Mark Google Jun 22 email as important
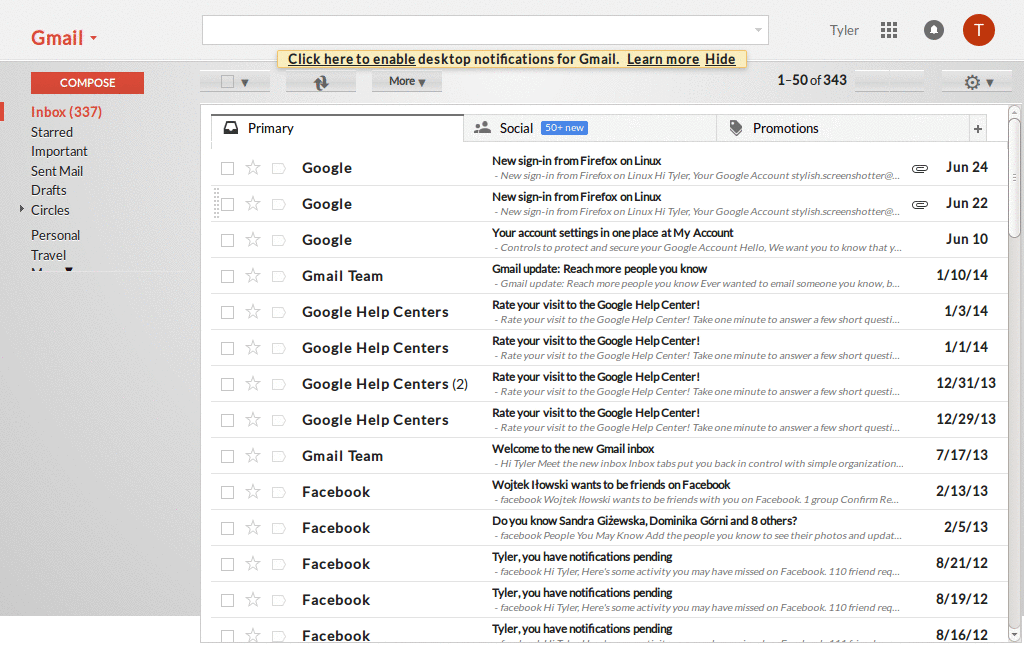This screenshot has height=645, width=1024. pos(279,204)
